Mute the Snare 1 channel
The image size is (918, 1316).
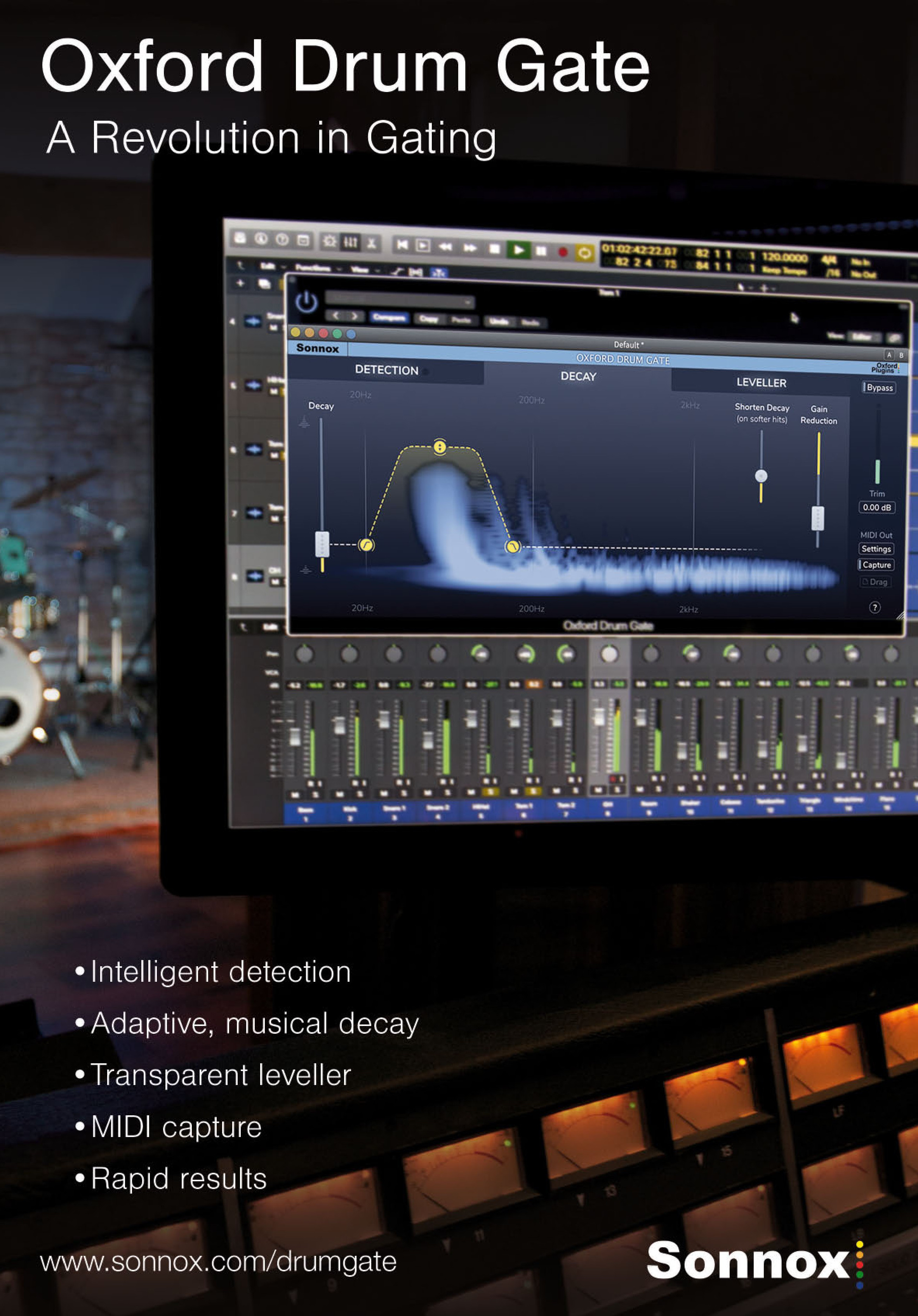click(384, 793)
